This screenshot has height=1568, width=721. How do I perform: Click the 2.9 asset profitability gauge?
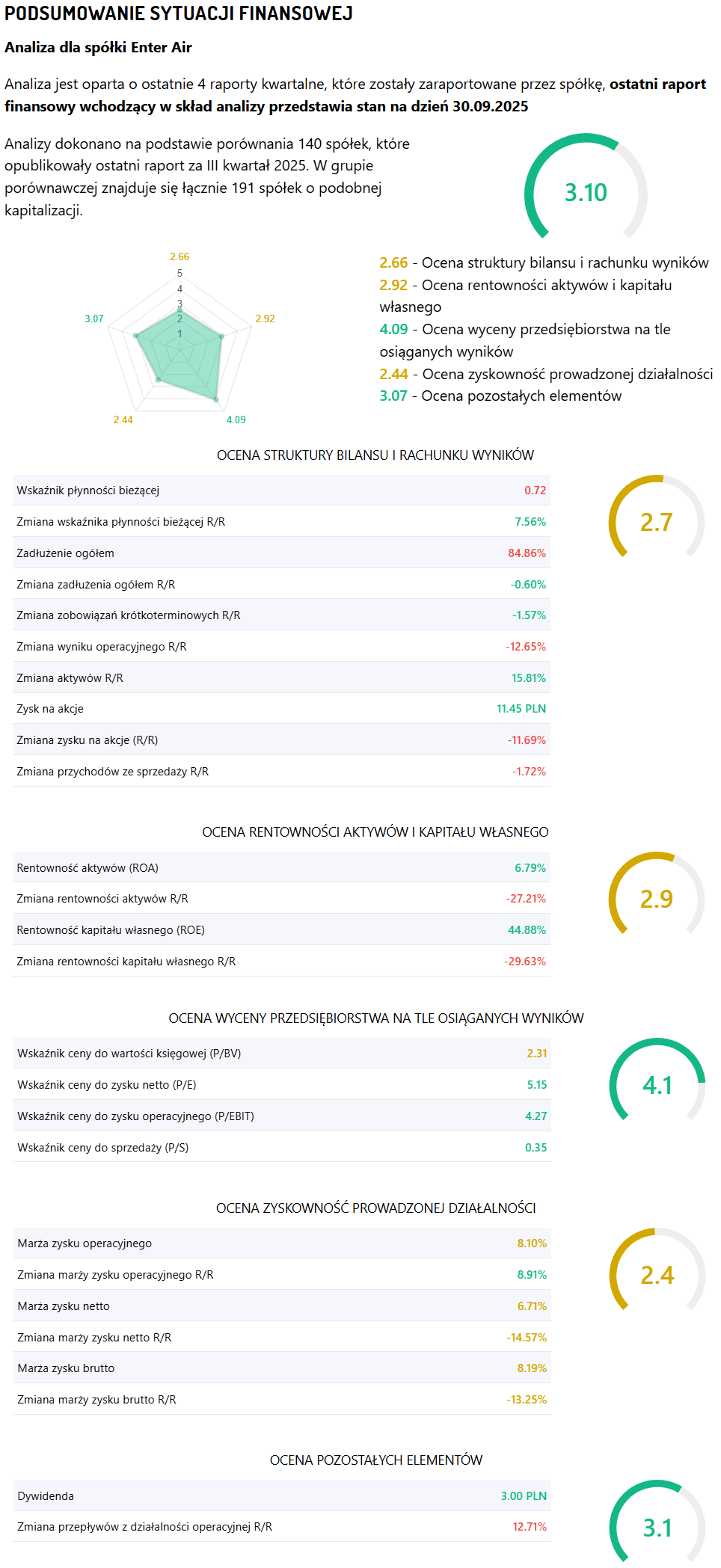(656, 899)
